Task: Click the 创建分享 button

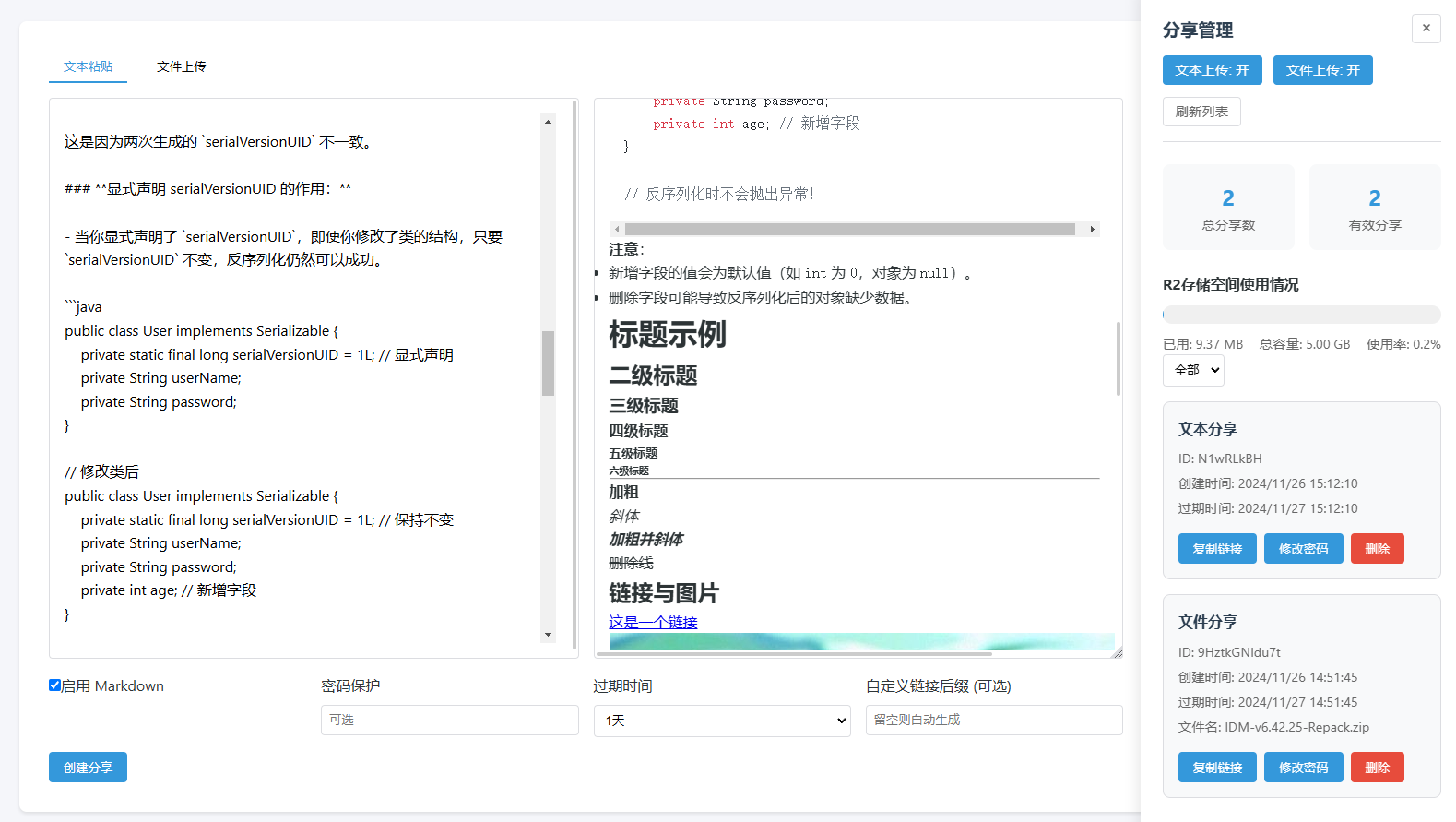Action: 88,768
